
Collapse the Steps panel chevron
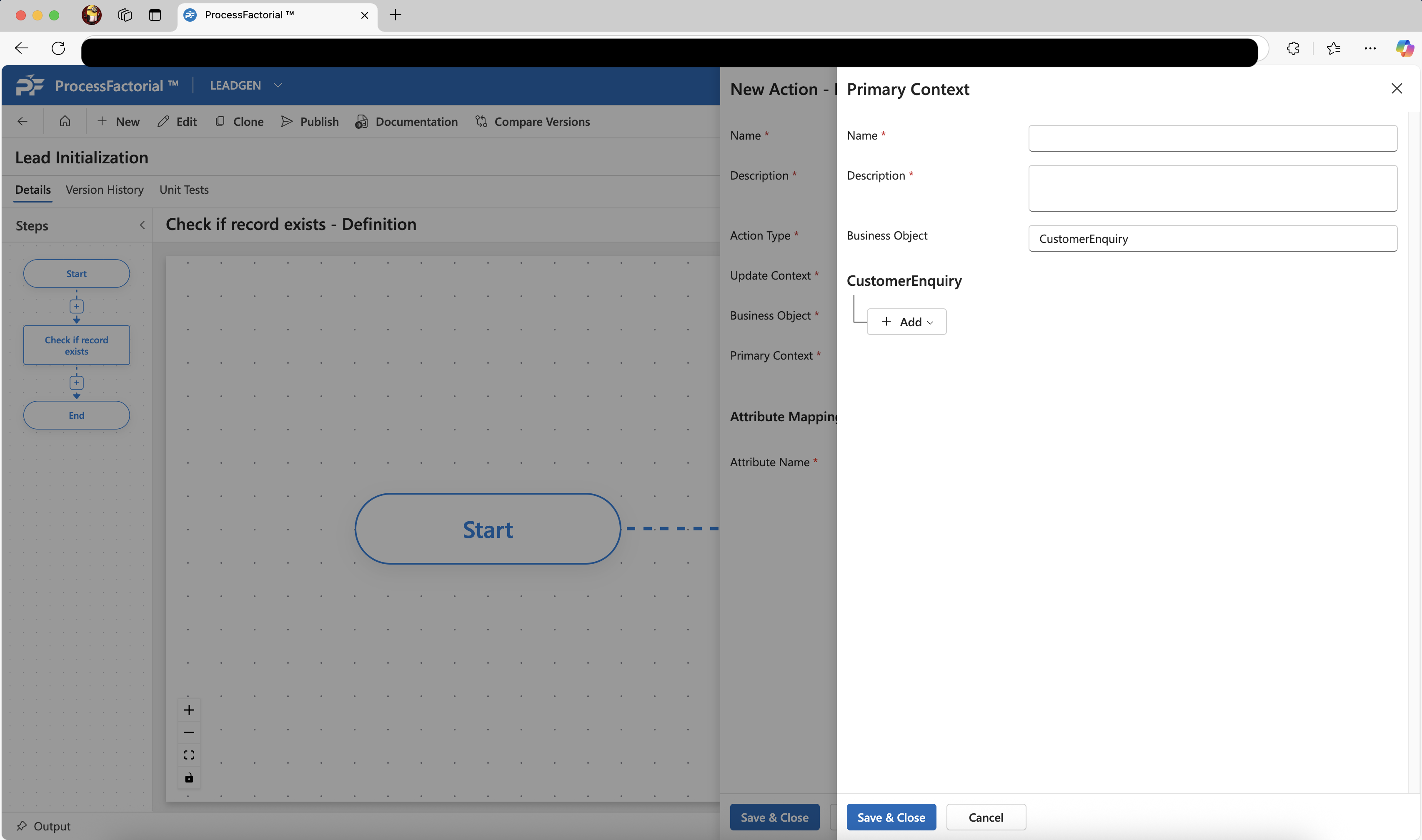tap(142, 225)
